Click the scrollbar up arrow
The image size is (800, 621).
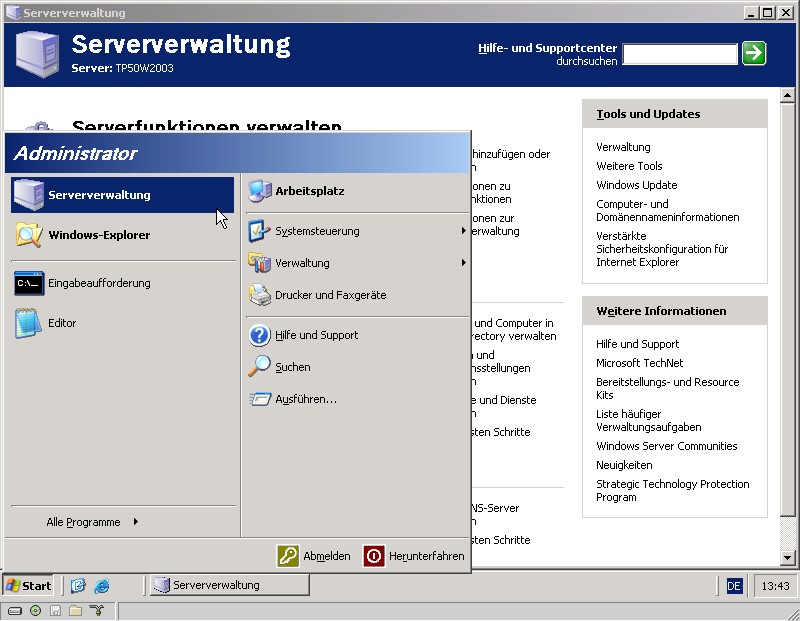tap(787, 95)
